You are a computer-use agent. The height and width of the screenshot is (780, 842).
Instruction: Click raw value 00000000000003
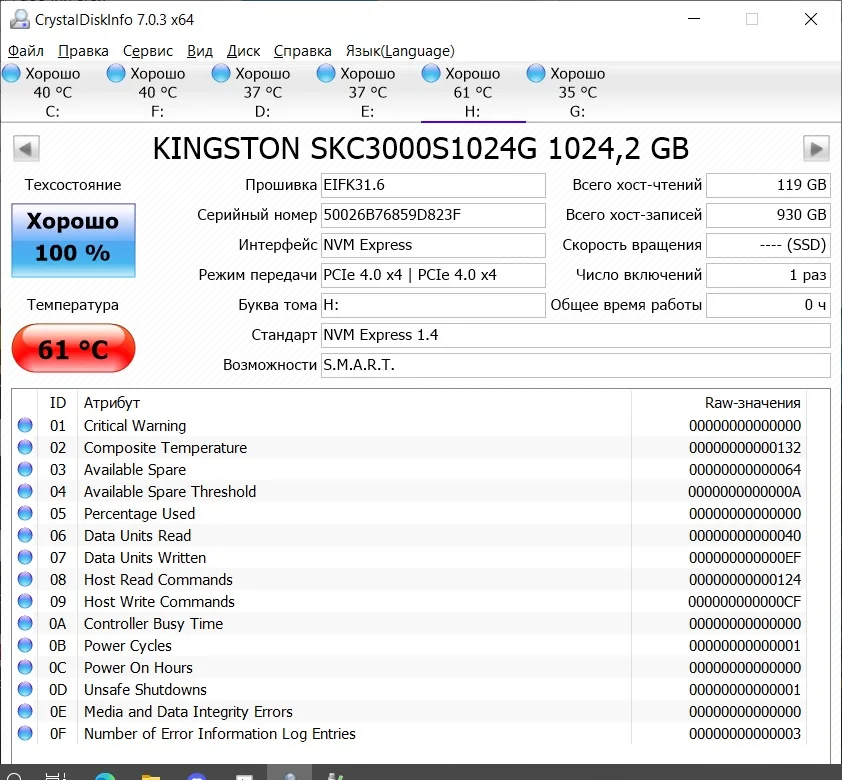(745, 734)
